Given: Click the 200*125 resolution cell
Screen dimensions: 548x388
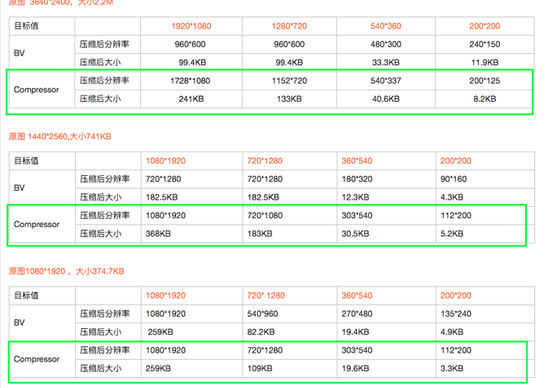Looking at the screenshot, I should pos(485,81).
